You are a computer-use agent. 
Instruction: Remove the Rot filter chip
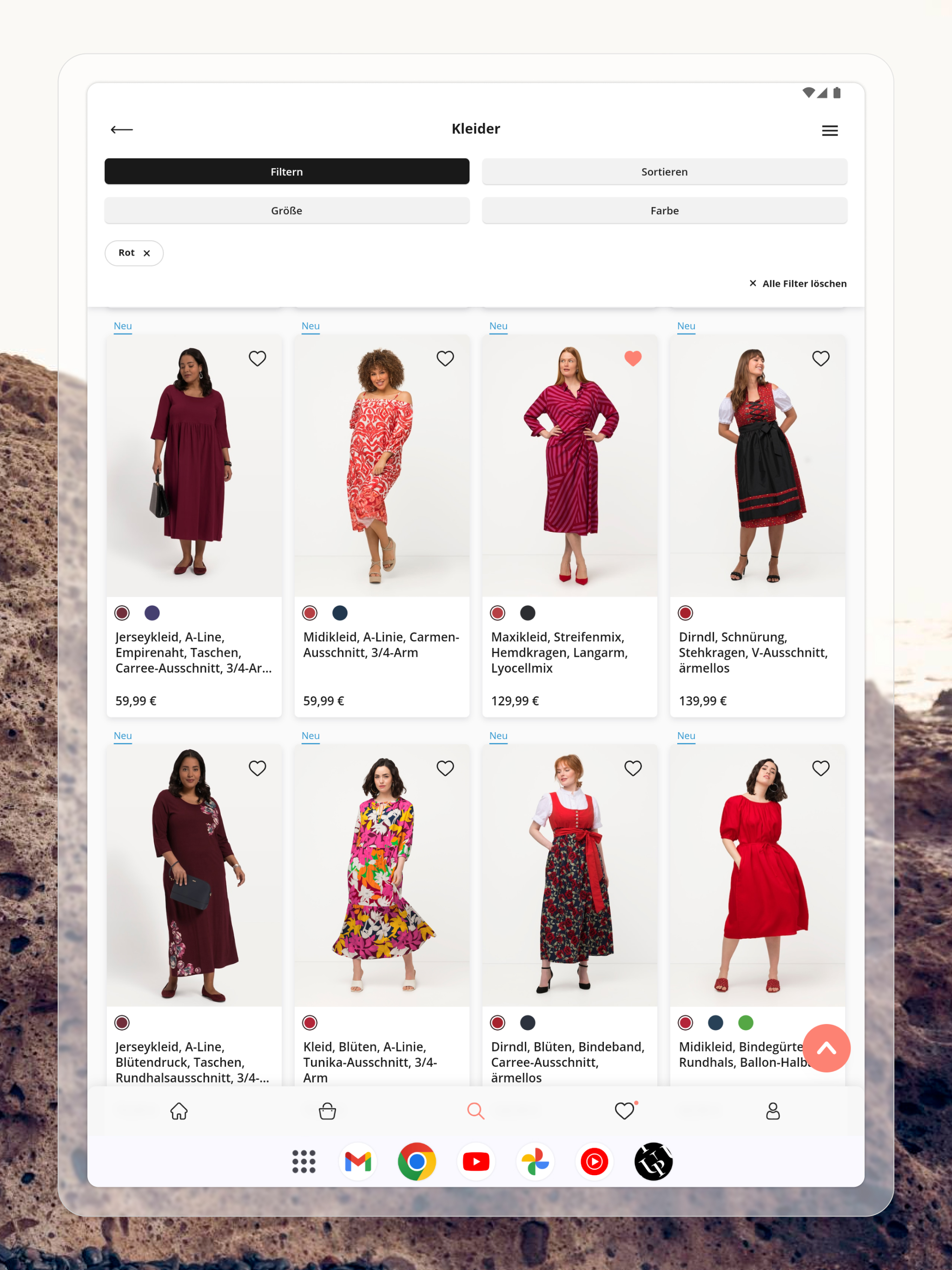[147, 253]
